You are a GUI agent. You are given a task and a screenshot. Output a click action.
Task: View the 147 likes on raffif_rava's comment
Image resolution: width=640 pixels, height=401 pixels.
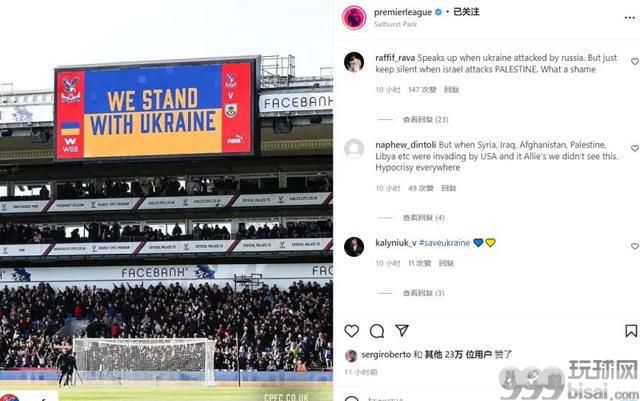point(422,89)
